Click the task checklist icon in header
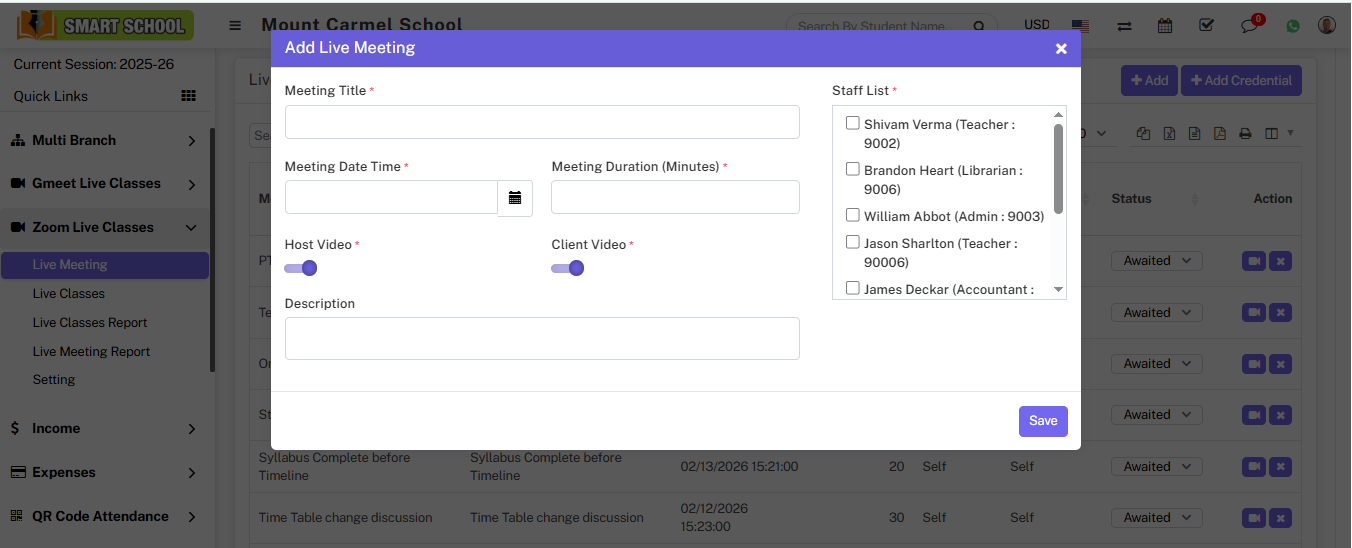Image resolution: width=1352 pixels, height=548 pixels. 1206,26
